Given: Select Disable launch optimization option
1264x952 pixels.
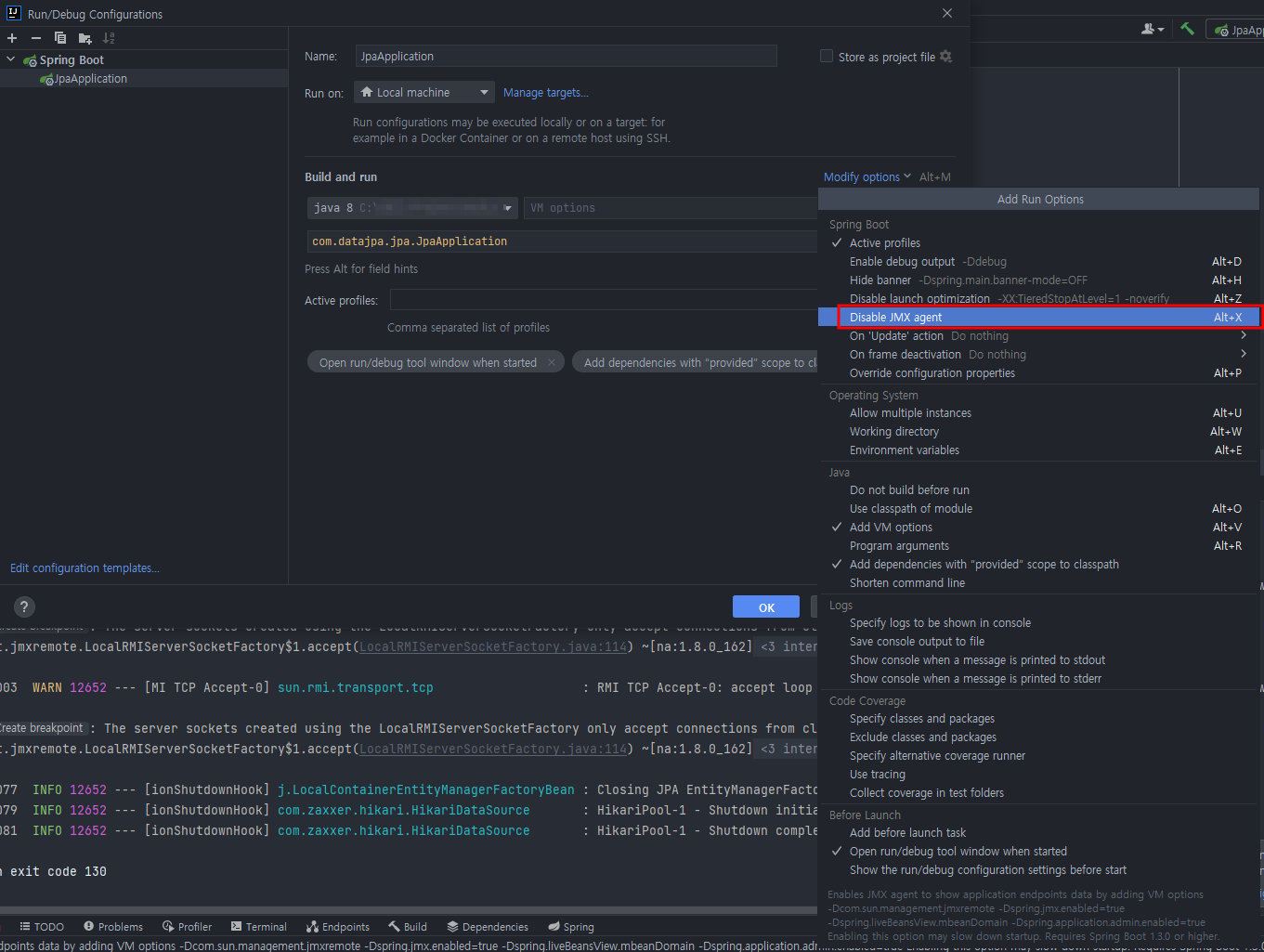Looking at the screenshot, I should click(x=1038, y=299).
